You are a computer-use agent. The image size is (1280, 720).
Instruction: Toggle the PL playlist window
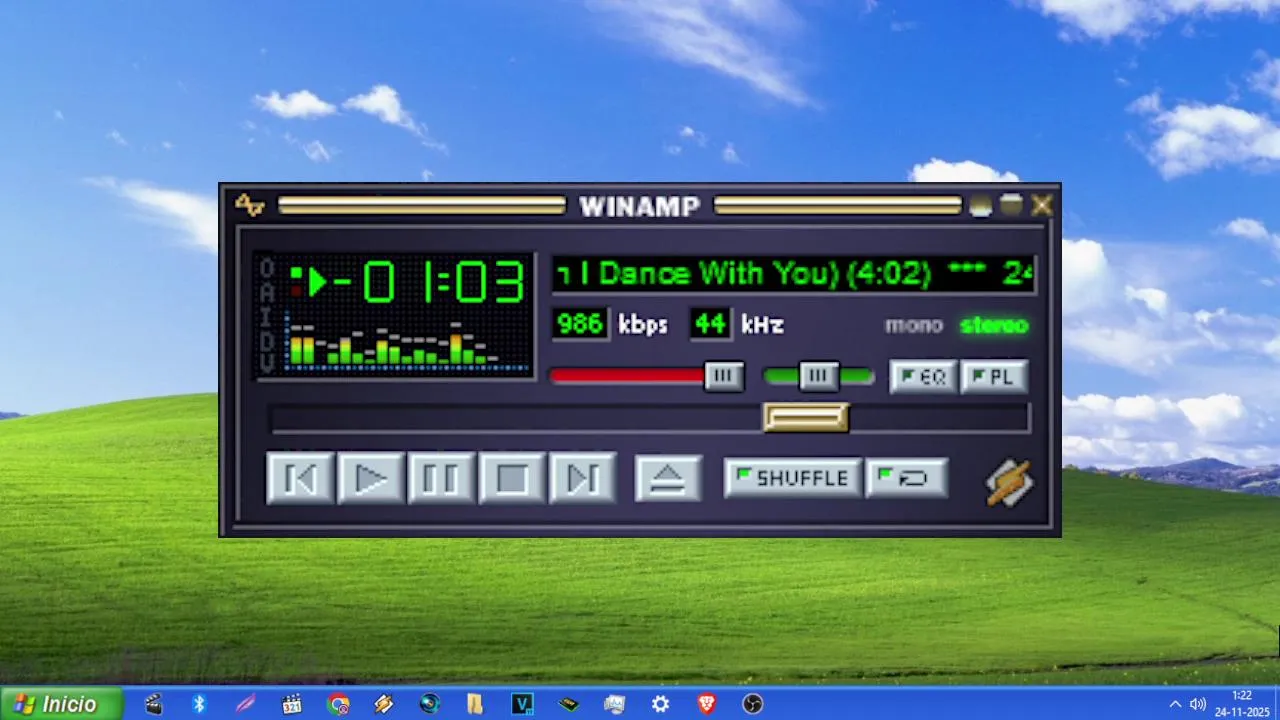pos(994,377)
